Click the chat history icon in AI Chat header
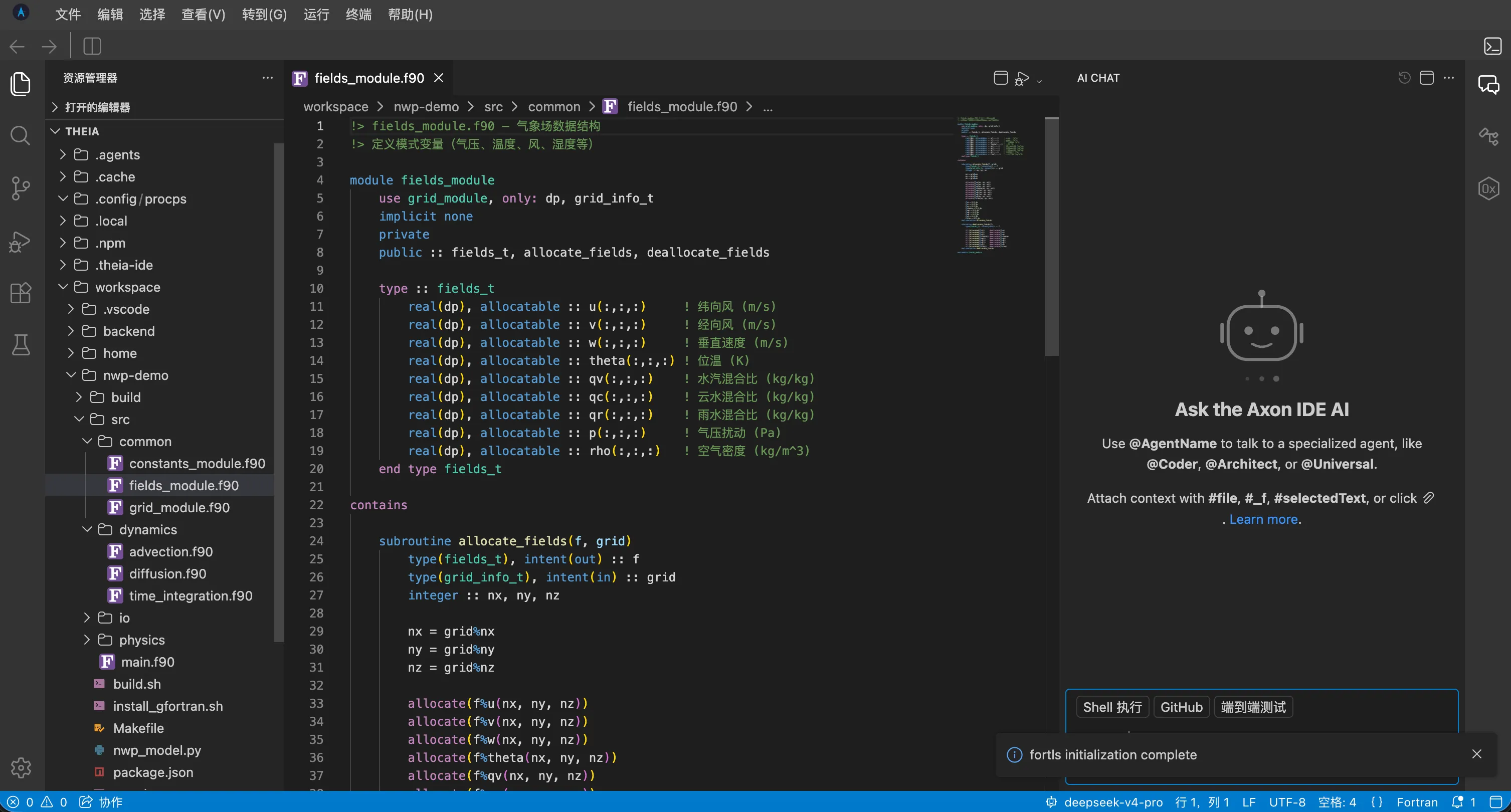This screenshot has height=812, width=1511. coord(1404,78)
